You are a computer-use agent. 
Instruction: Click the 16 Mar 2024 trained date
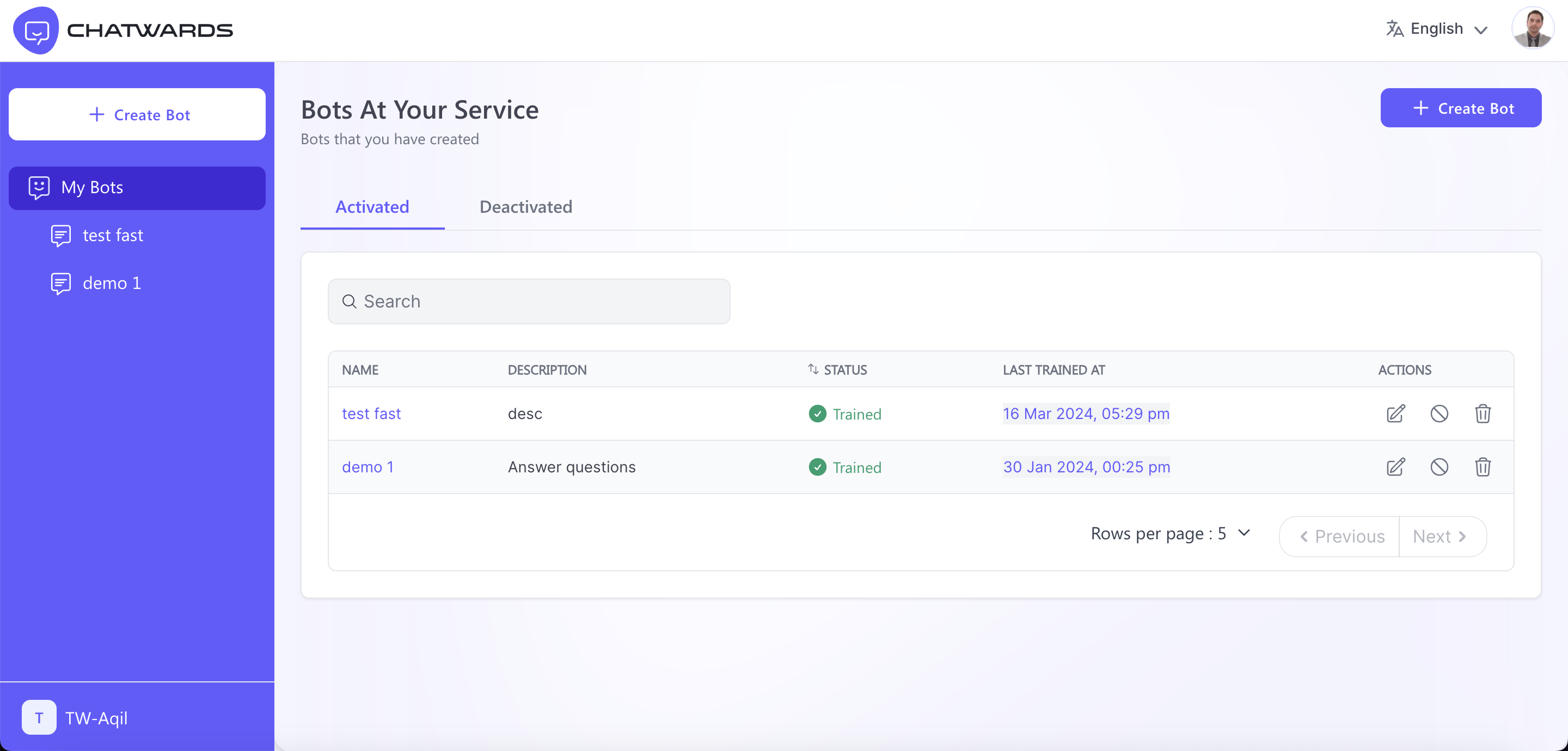click(1086, 413)
